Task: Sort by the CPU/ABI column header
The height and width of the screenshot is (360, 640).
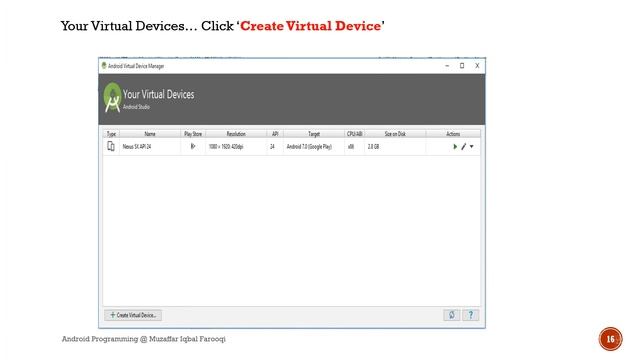Action: (x=354, y=134)
